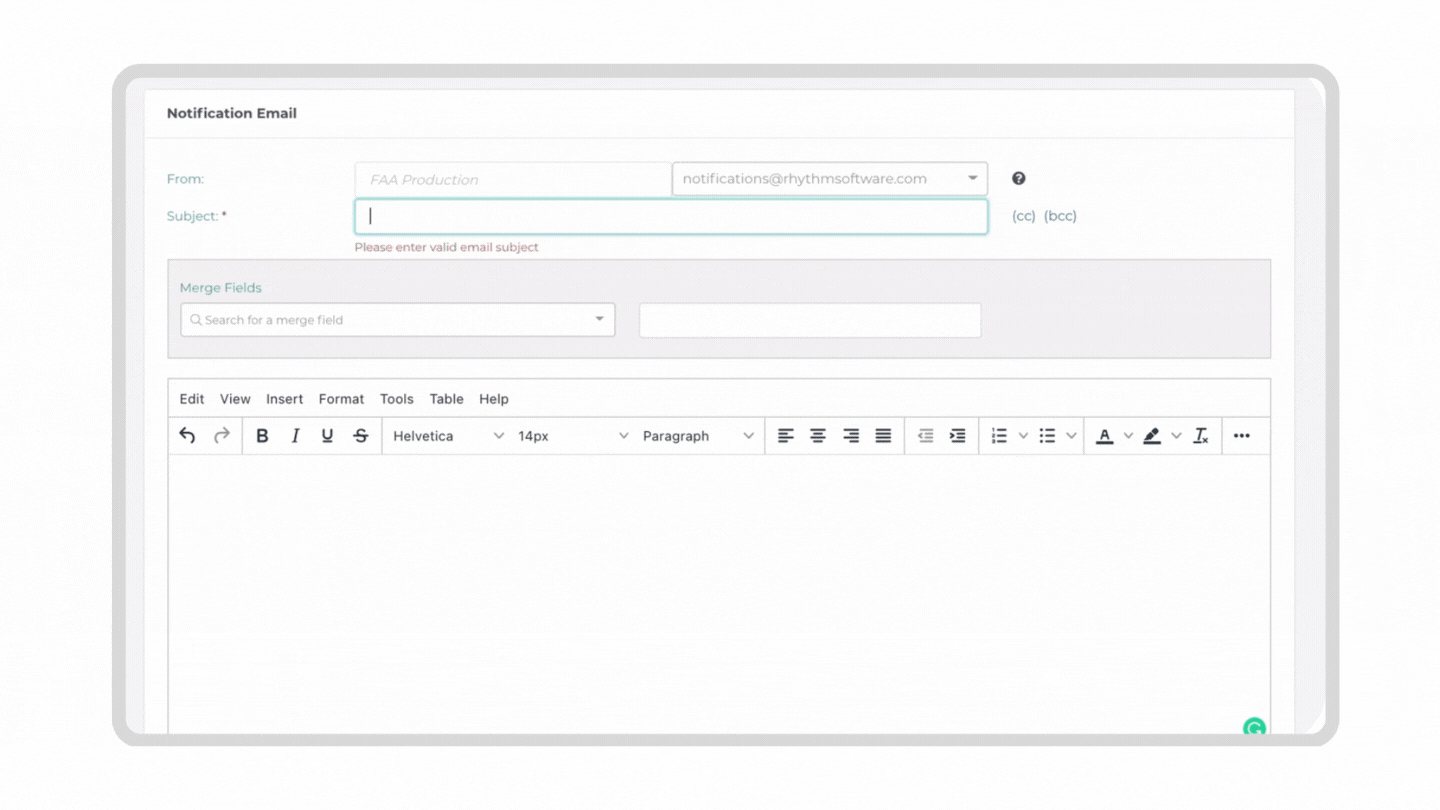This screenshot has width=1440, height=810.
Task: Add a bcc recipient
Action: (x=1060, y=216)
